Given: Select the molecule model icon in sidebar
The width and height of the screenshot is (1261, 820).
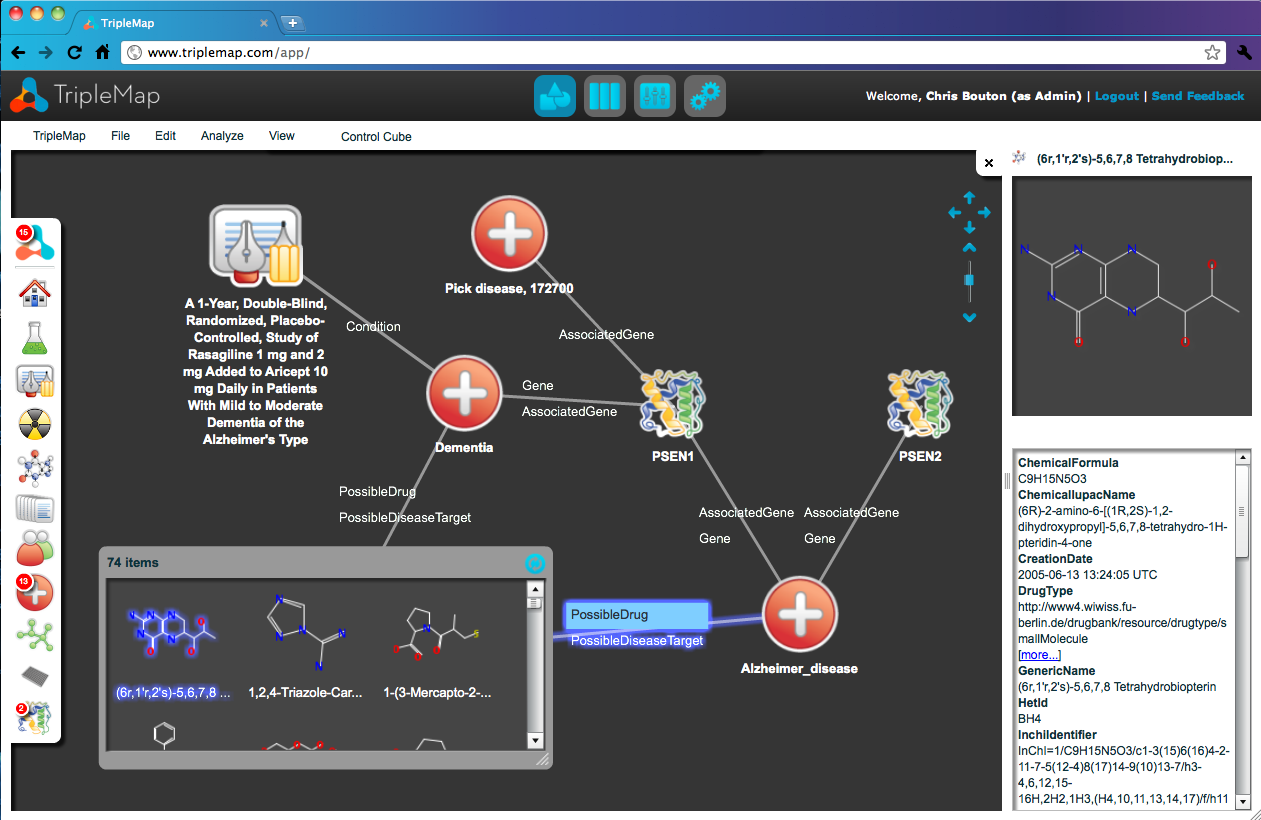Looking at the screenshot, I should [x=35, y=467].
